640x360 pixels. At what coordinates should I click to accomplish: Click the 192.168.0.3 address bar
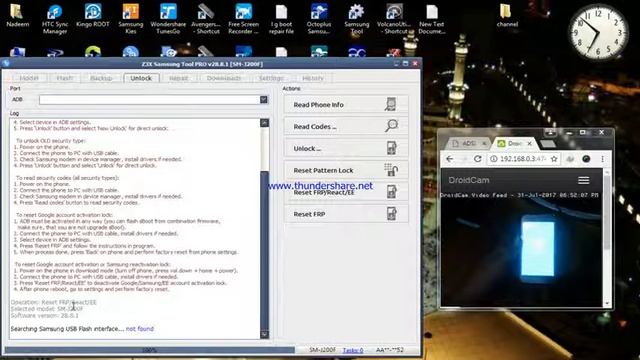523,159
